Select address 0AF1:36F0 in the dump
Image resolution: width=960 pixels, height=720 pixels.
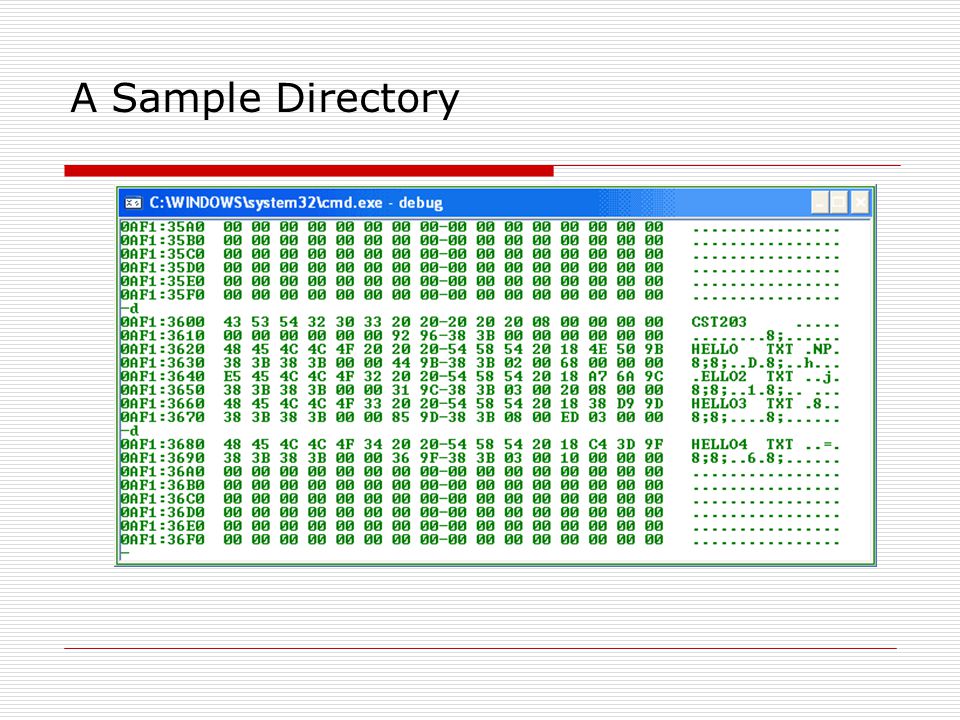pos(162,539)
